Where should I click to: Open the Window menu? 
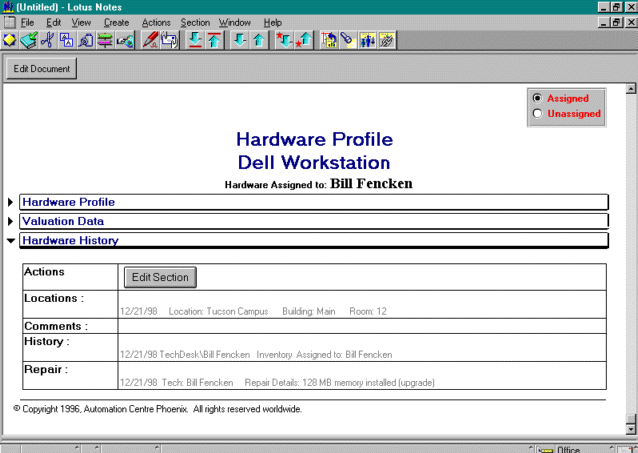tap(235, 23)
